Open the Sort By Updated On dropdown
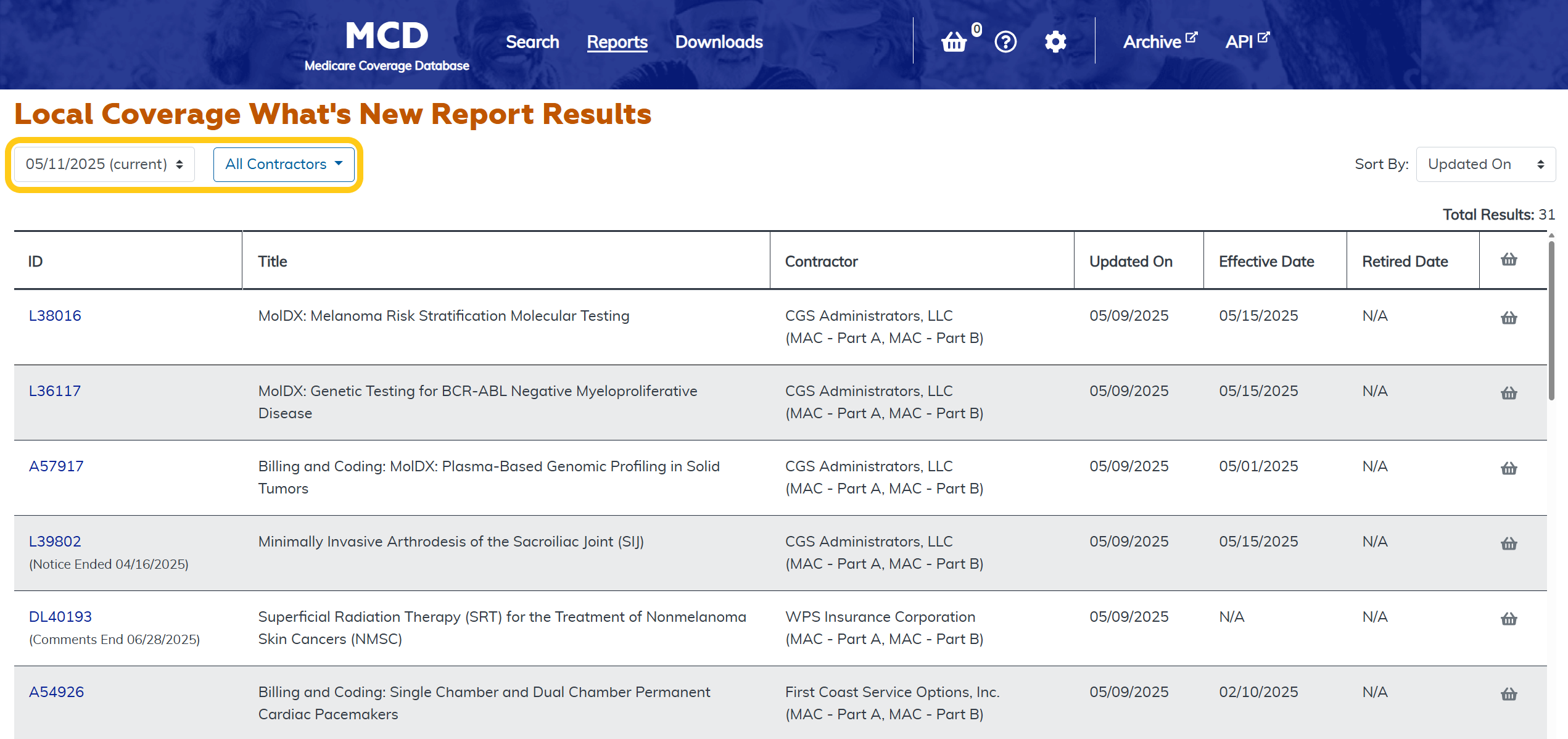 [1485, 164]
